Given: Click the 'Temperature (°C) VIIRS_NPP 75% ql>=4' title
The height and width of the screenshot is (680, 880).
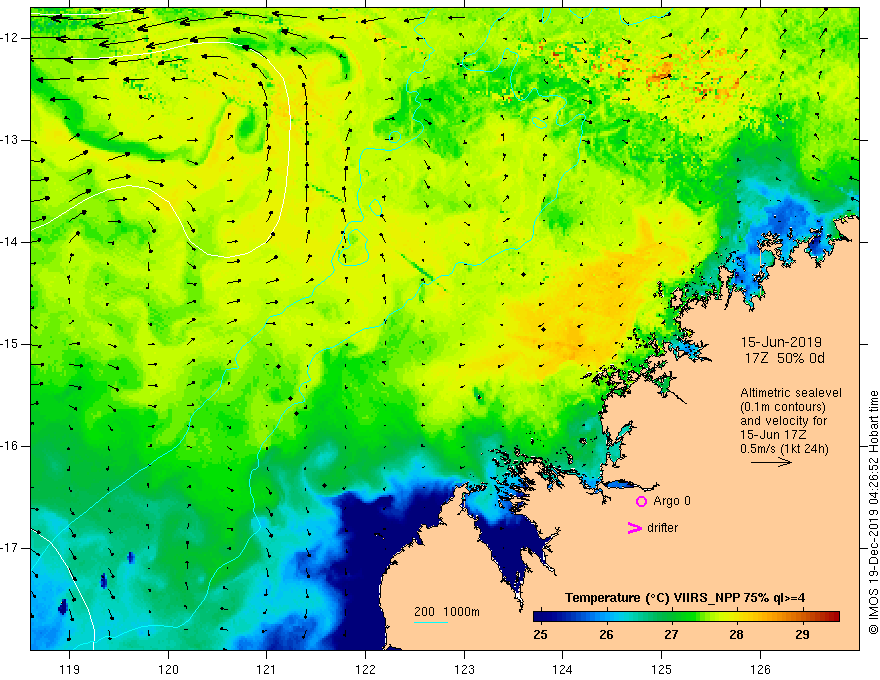Looking at the screenshot, I should click(x=685, y=598).
